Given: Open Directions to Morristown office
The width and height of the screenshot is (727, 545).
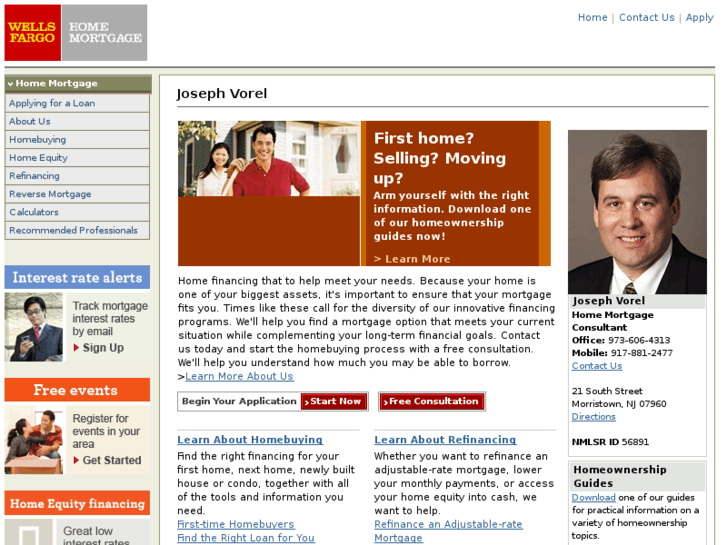Looking at the screenshot, I should pos(593,417).
